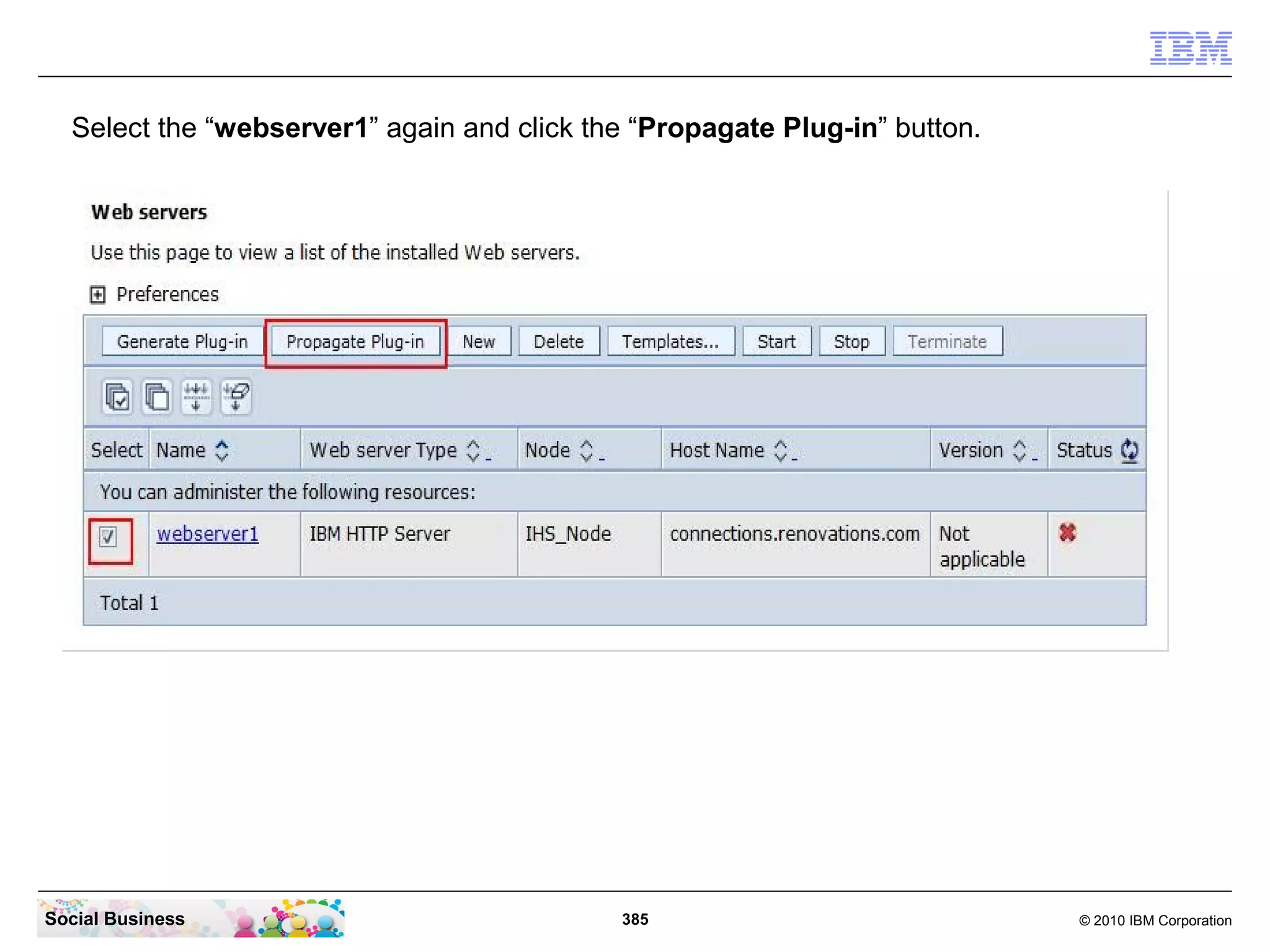The width and height of the screenshot is (1270, 952).
Task: Click the Social Business banner
Action: [191, 918]
